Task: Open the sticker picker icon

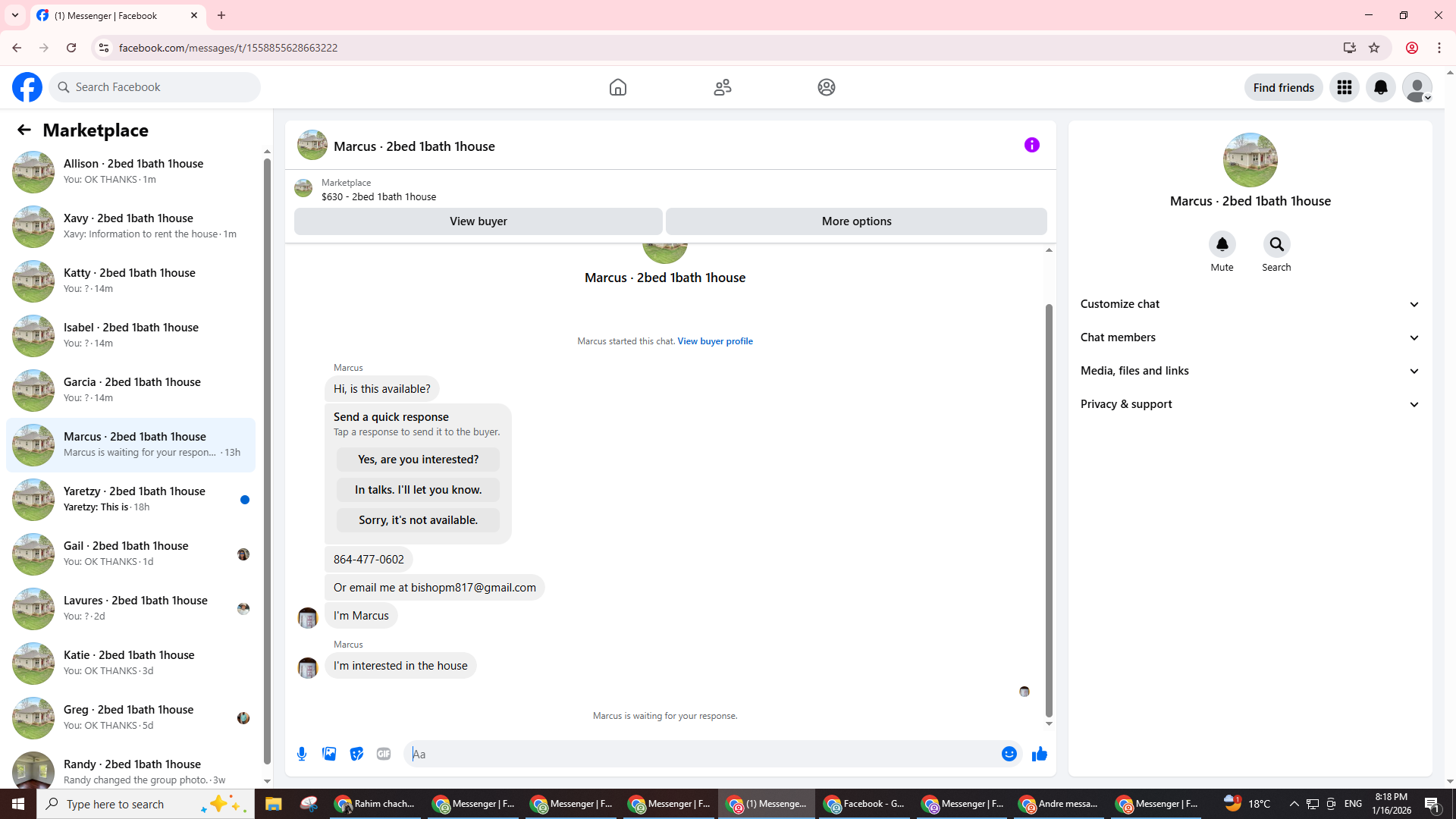Action: click(356, 754)
